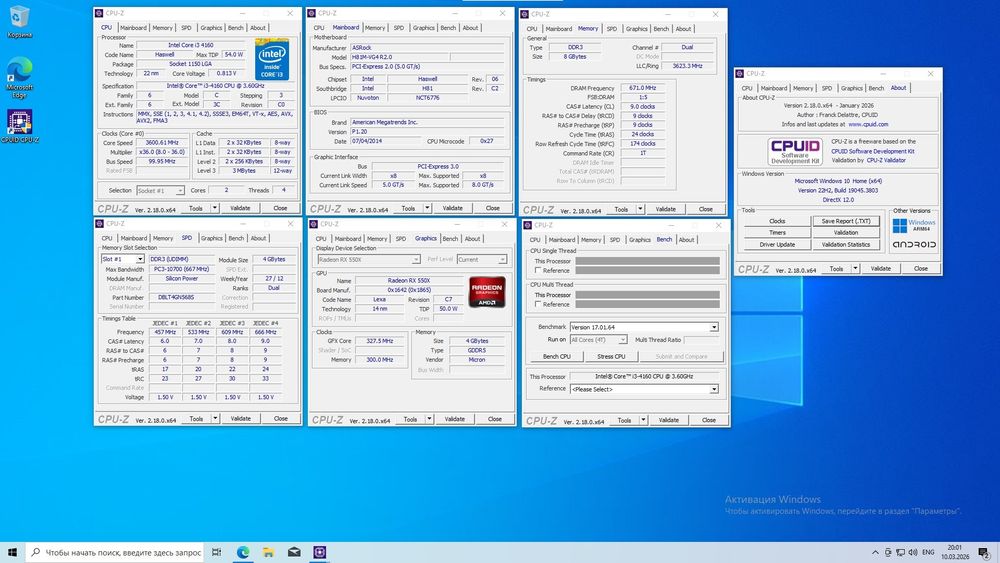Image resolution: width=1000 pixels, height=563 pixels.
Task: Open Task View from the taskbar
Action: [x=217, y=552]
